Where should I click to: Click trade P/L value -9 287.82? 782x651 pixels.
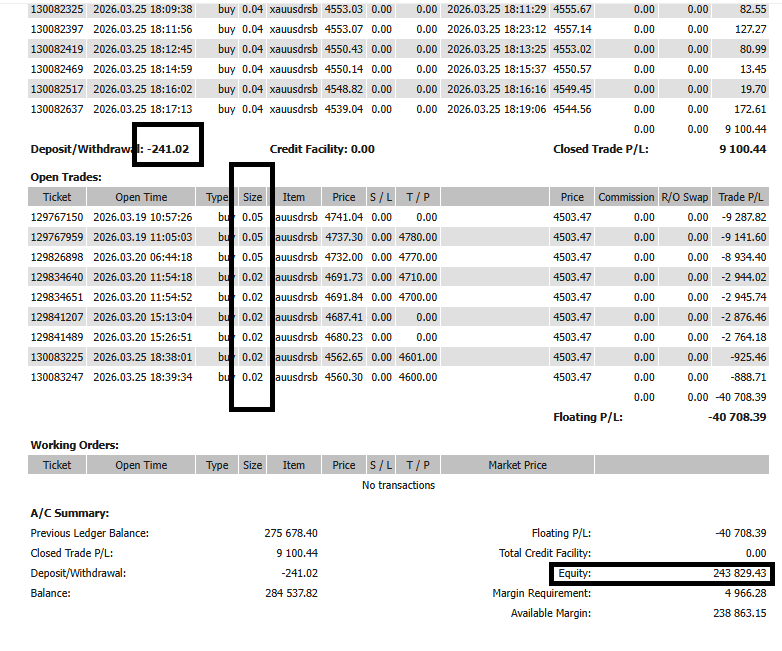tap(744, 217)
